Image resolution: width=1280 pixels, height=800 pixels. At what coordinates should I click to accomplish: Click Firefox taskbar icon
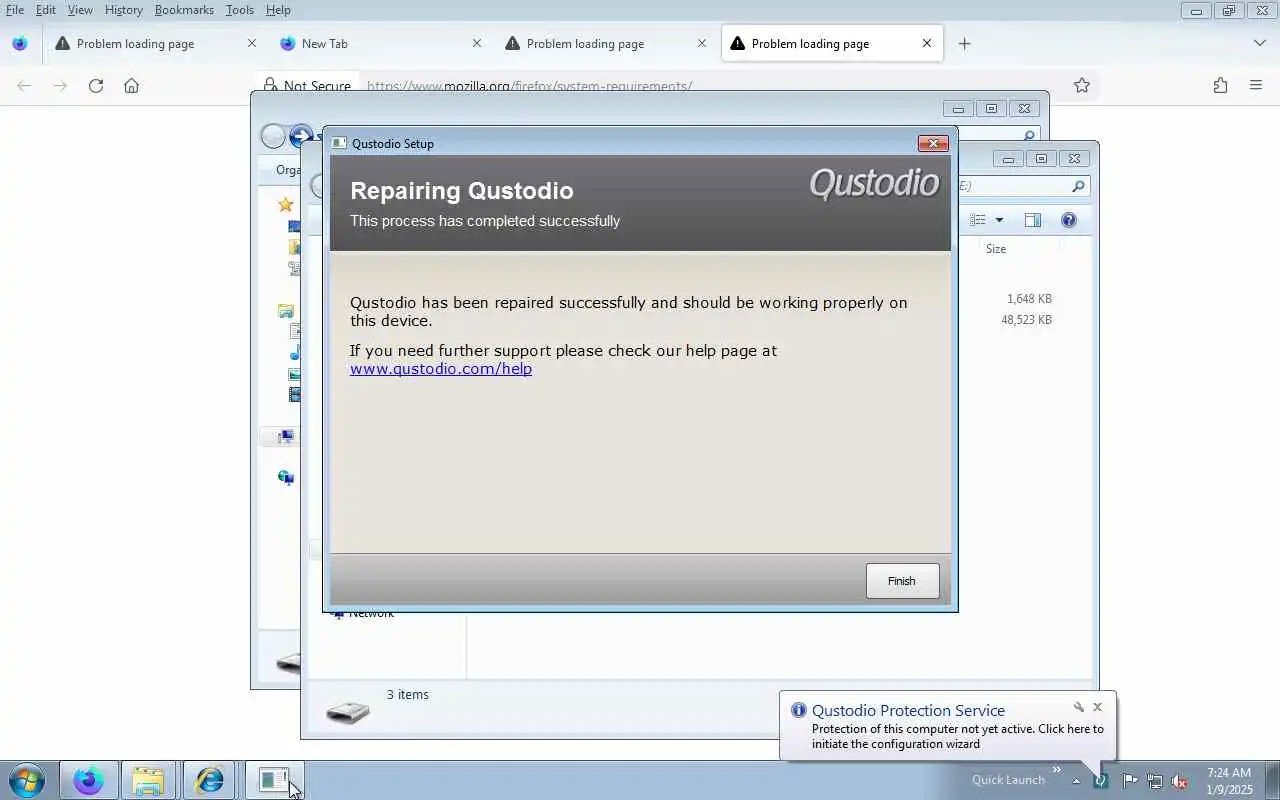[88, 780]
